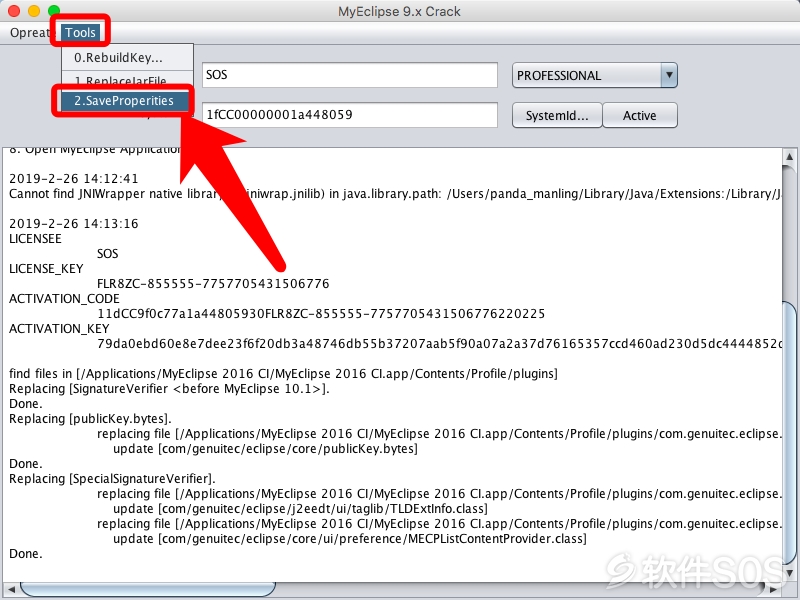This screenshot has height=600, width=800.
Task: Click the LICENSE_KEY label in log
Action: click(46, 269)
